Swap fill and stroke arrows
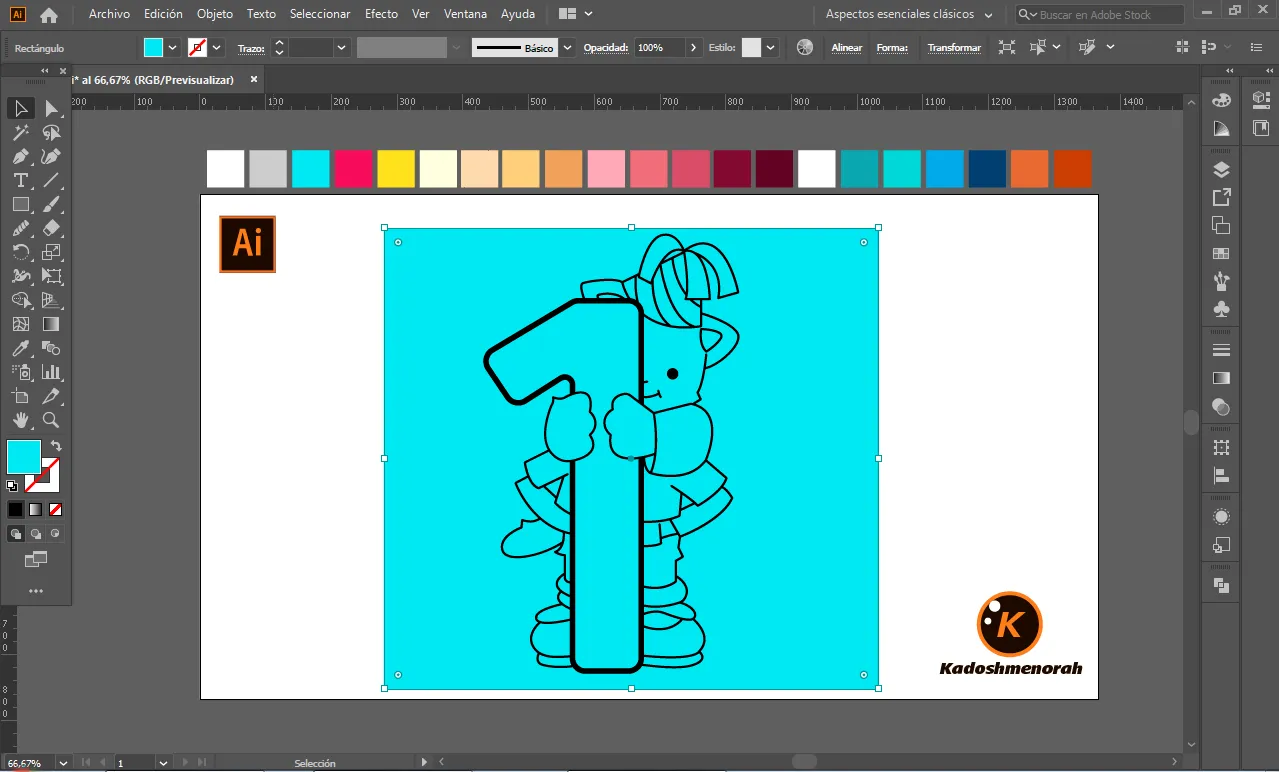This screenshot has height=772, width=1279. pyautogui.click(x=56, y=445)
